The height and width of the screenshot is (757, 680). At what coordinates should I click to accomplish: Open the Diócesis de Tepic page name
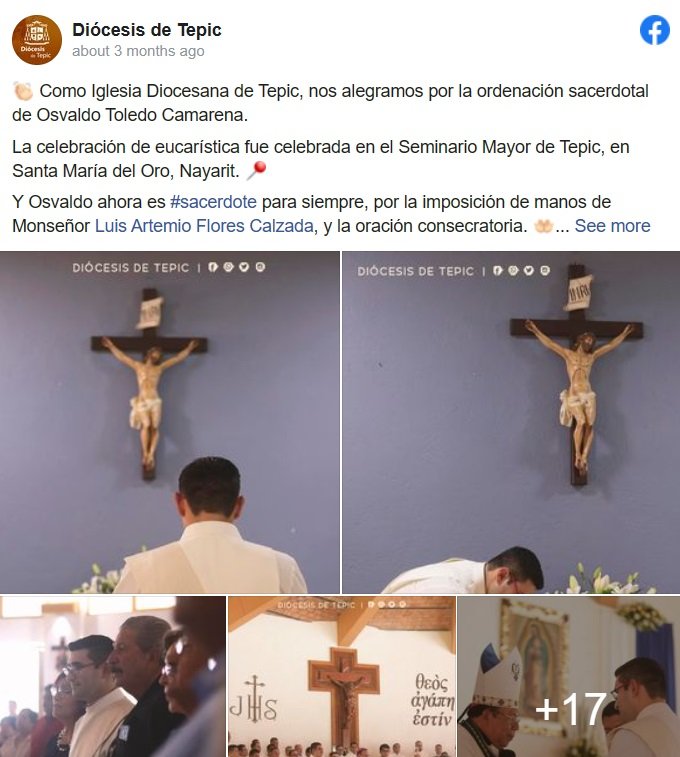147,29
